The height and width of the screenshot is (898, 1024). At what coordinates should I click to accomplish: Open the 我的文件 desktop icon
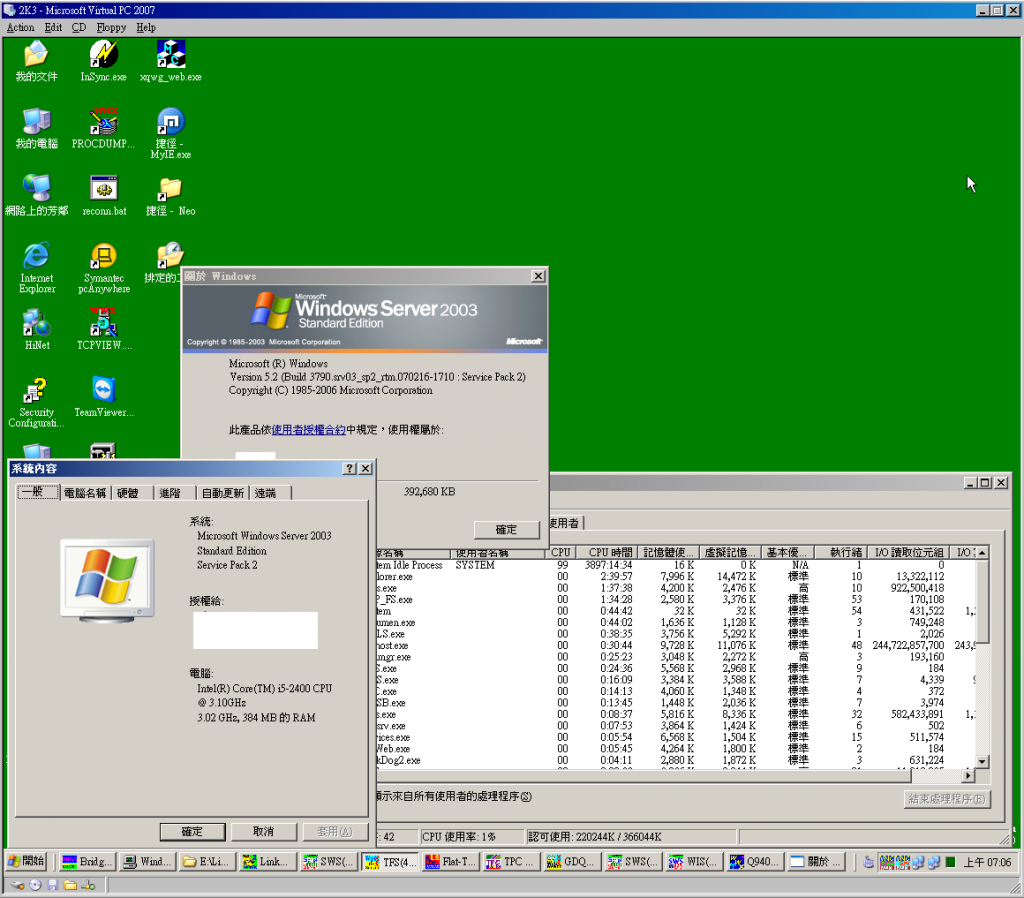point(36,61)
